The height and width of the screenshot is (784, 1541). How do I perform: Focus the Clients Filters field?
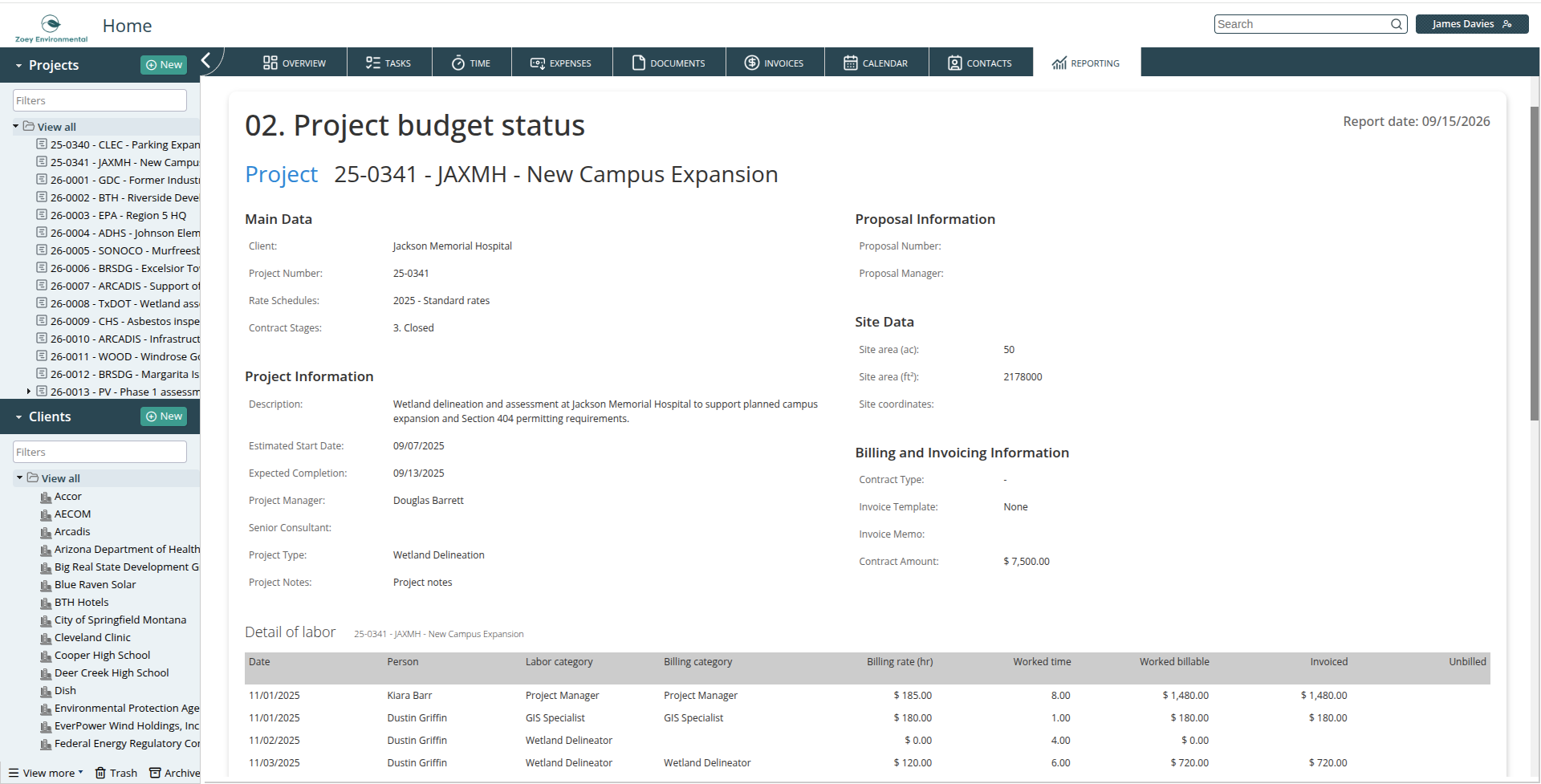pos(100,452)
